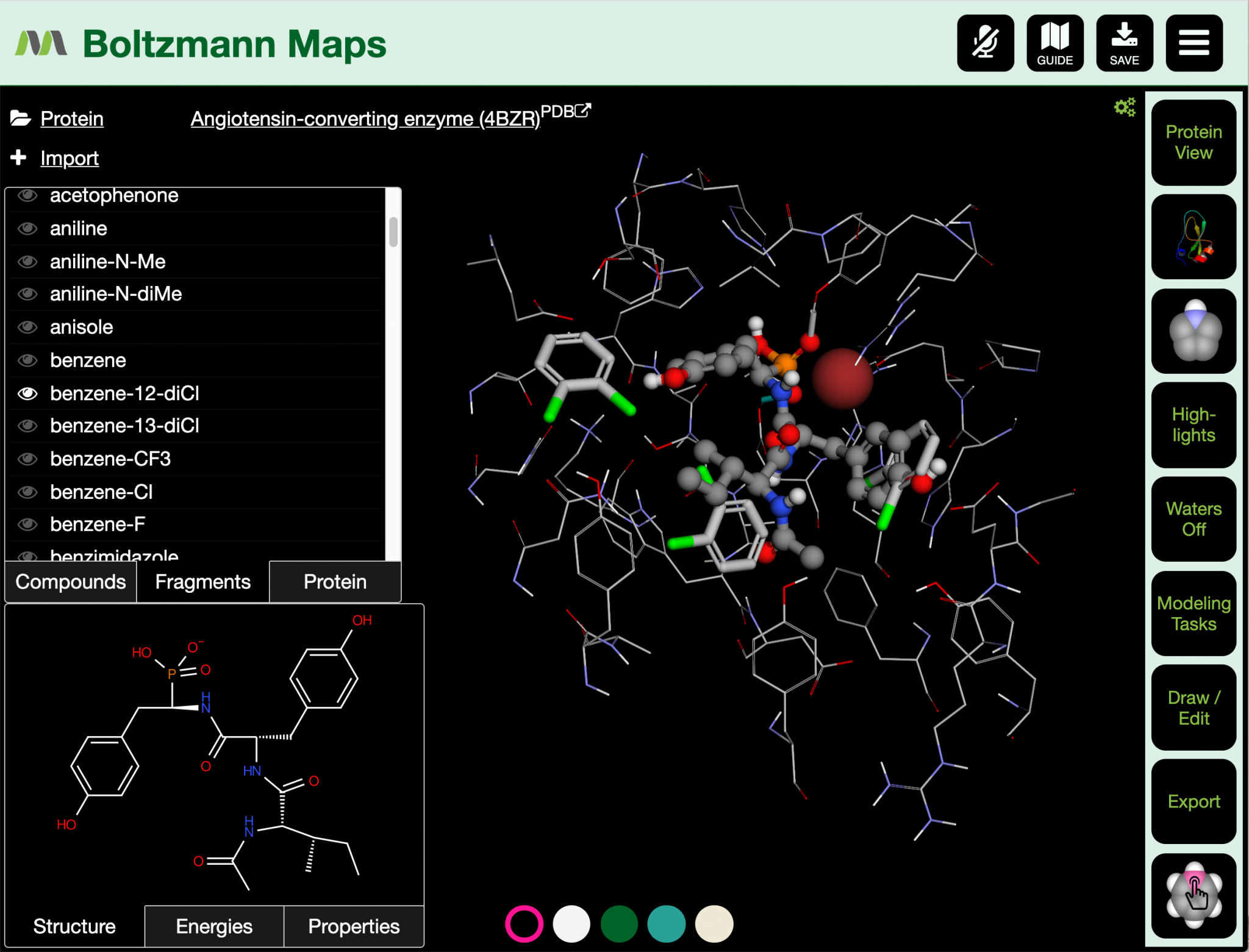Viewport: 1249px width, 952px height.
Task: Click the interactive molecule tool at bottom right
Action: (1193, 895)
